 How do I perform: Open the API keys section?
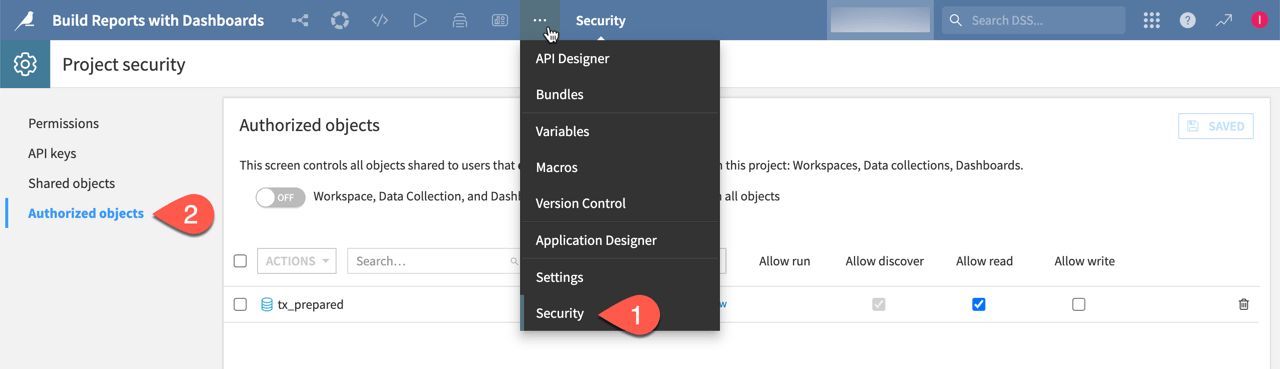(x=52, y=153)
